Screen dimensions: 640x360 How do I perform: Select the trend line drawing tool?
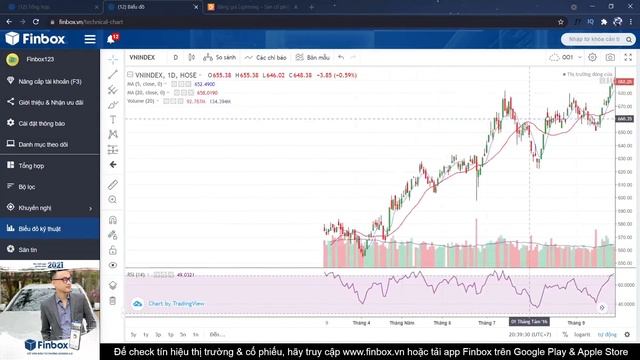[x=113, y=74]
